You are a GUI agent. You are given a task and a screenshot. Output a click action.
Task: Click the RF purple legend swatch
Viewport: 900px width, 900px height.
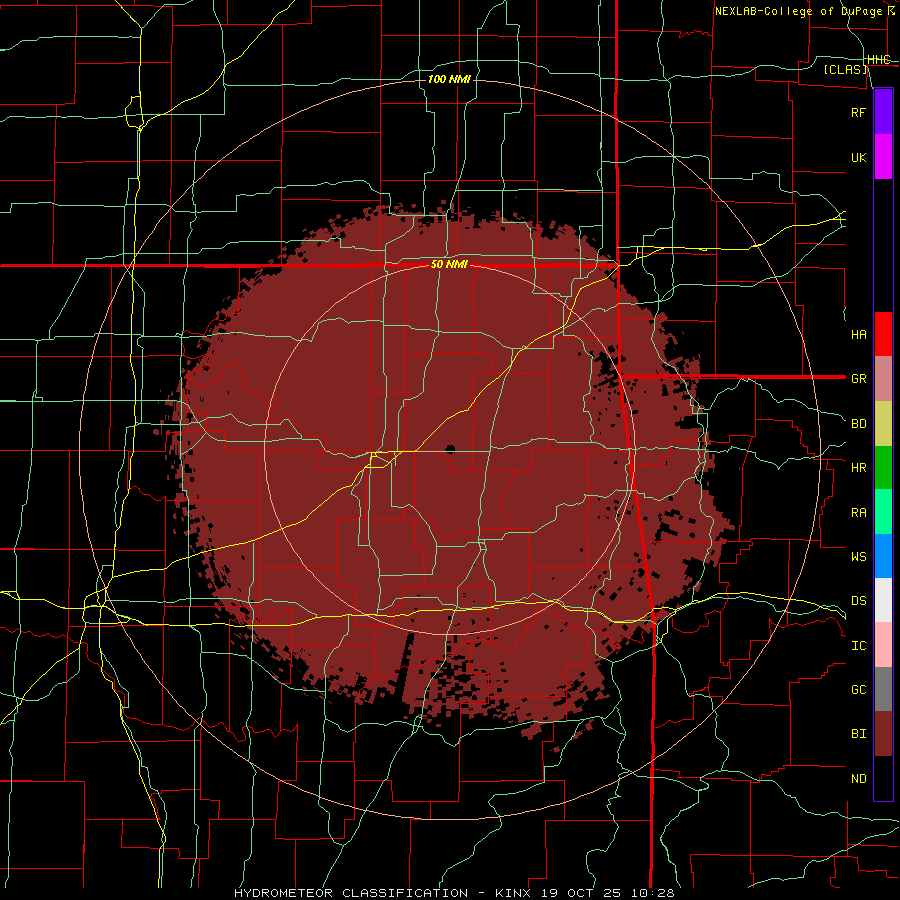(x=883, y=112)
